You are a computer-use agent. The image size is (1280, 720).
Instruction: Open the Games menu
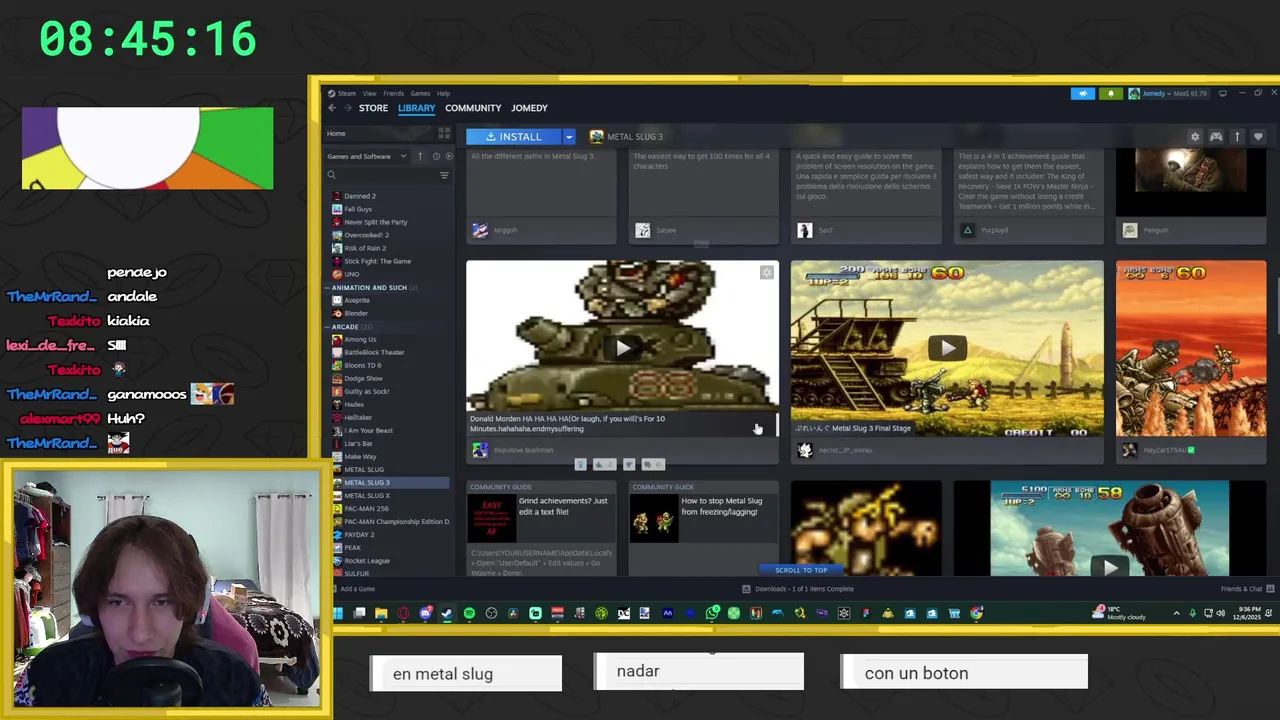(x=420, y=93)
